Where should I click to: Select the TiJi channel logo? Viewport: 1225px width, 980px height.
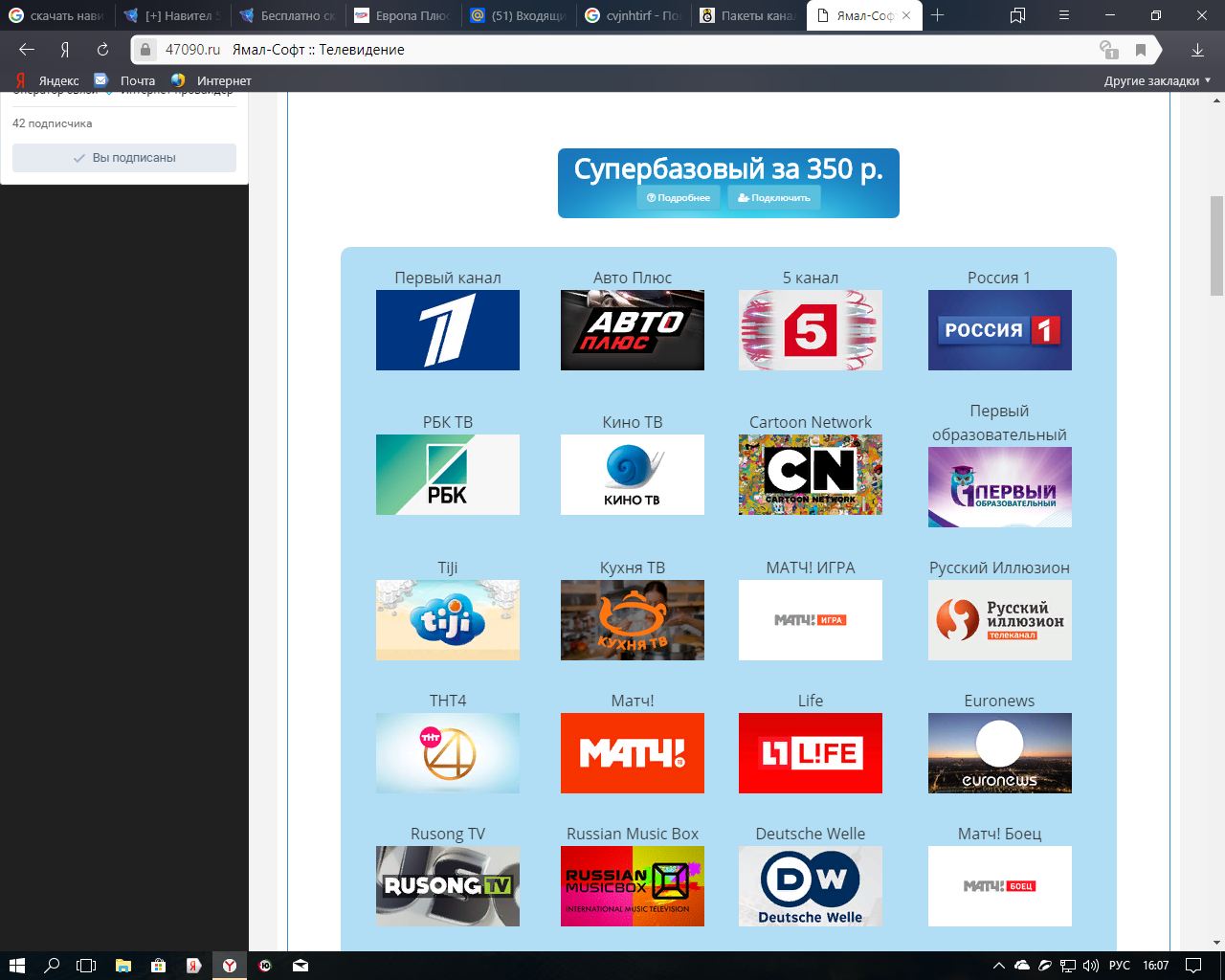tap(448, 620)
